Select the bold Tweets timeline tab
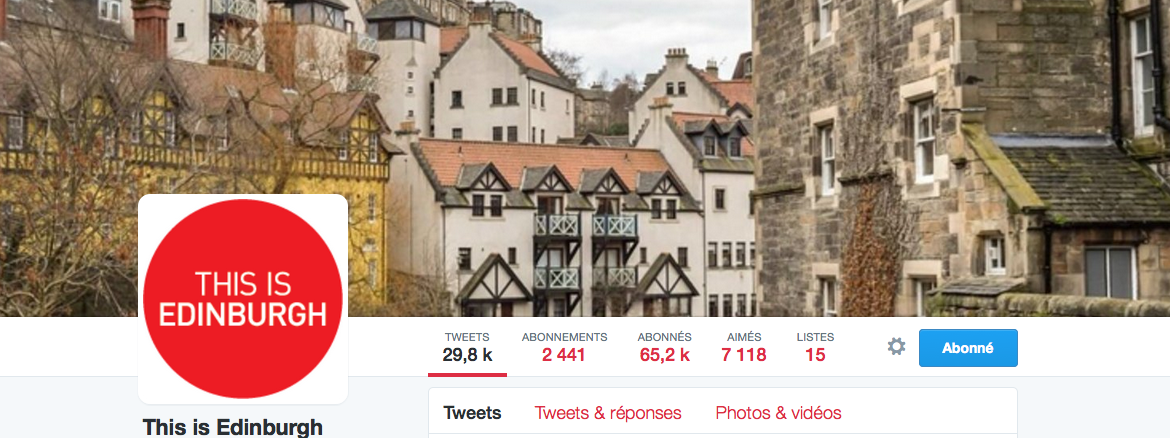This screenshot has height=438, width=1170. [x=472, y=413]
